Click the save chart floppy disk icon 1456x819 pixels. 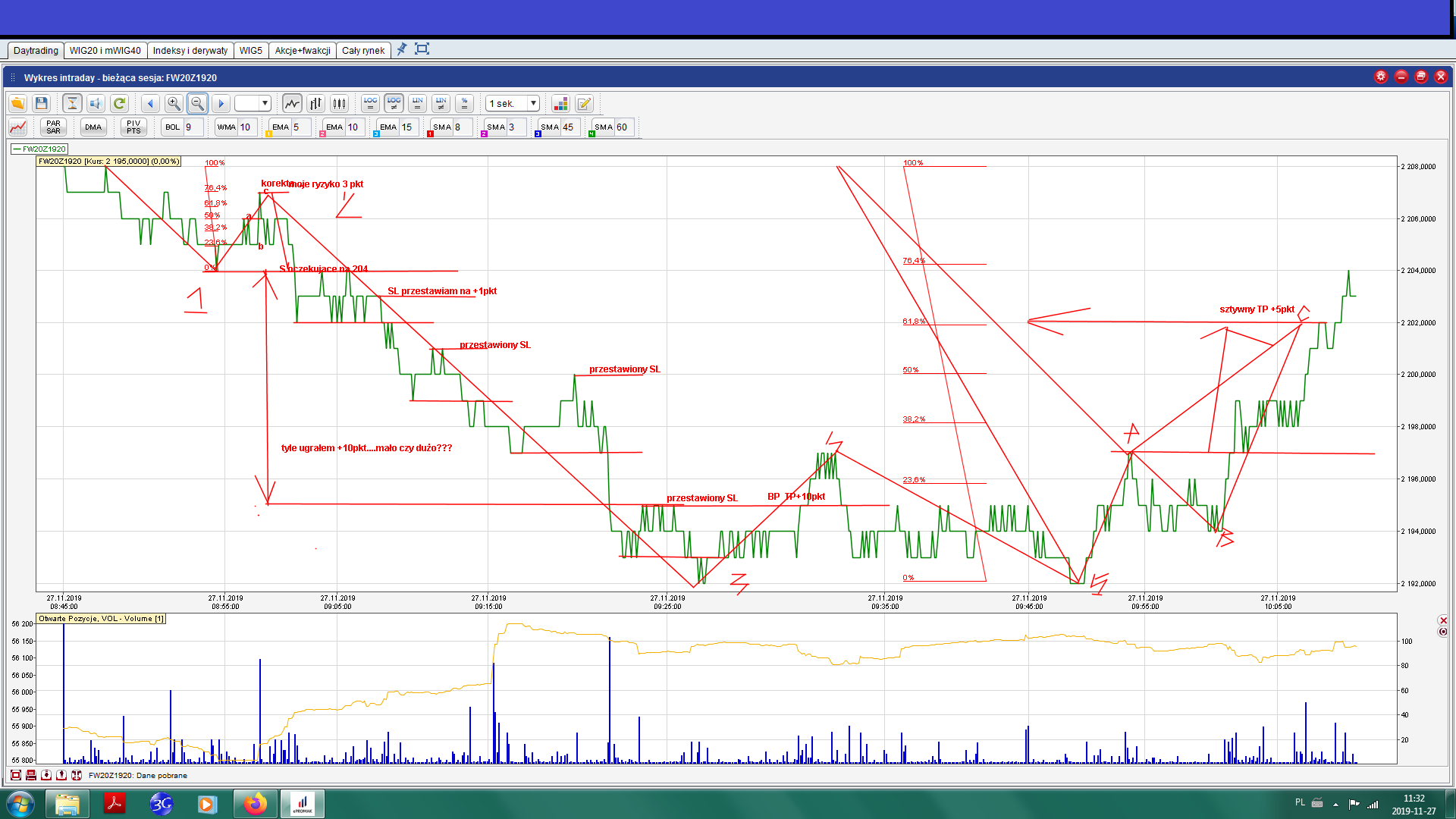point(42,103)
